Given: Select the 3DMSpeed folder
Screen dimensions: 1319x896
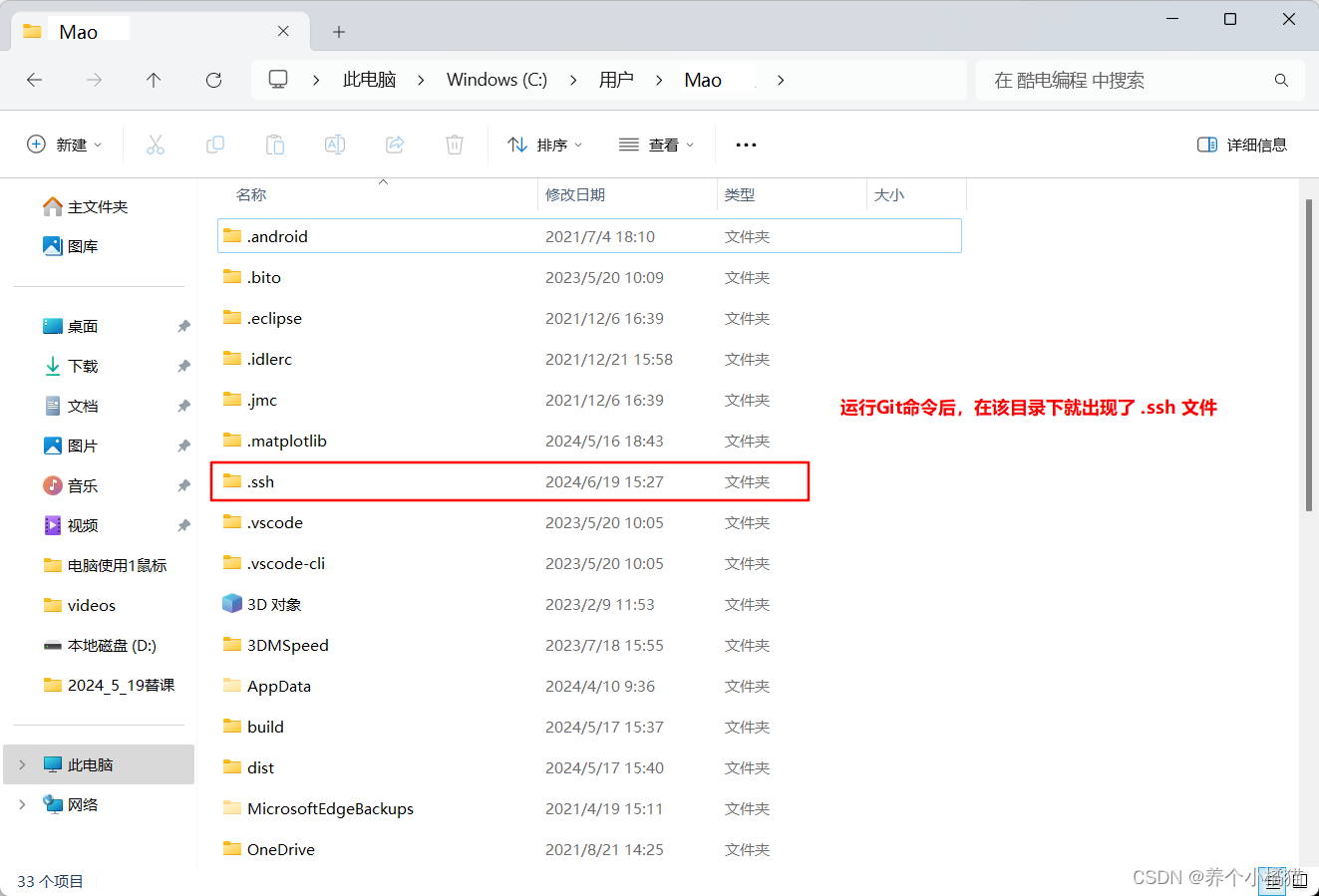Looking at the screenshot, I should (589, 645).
